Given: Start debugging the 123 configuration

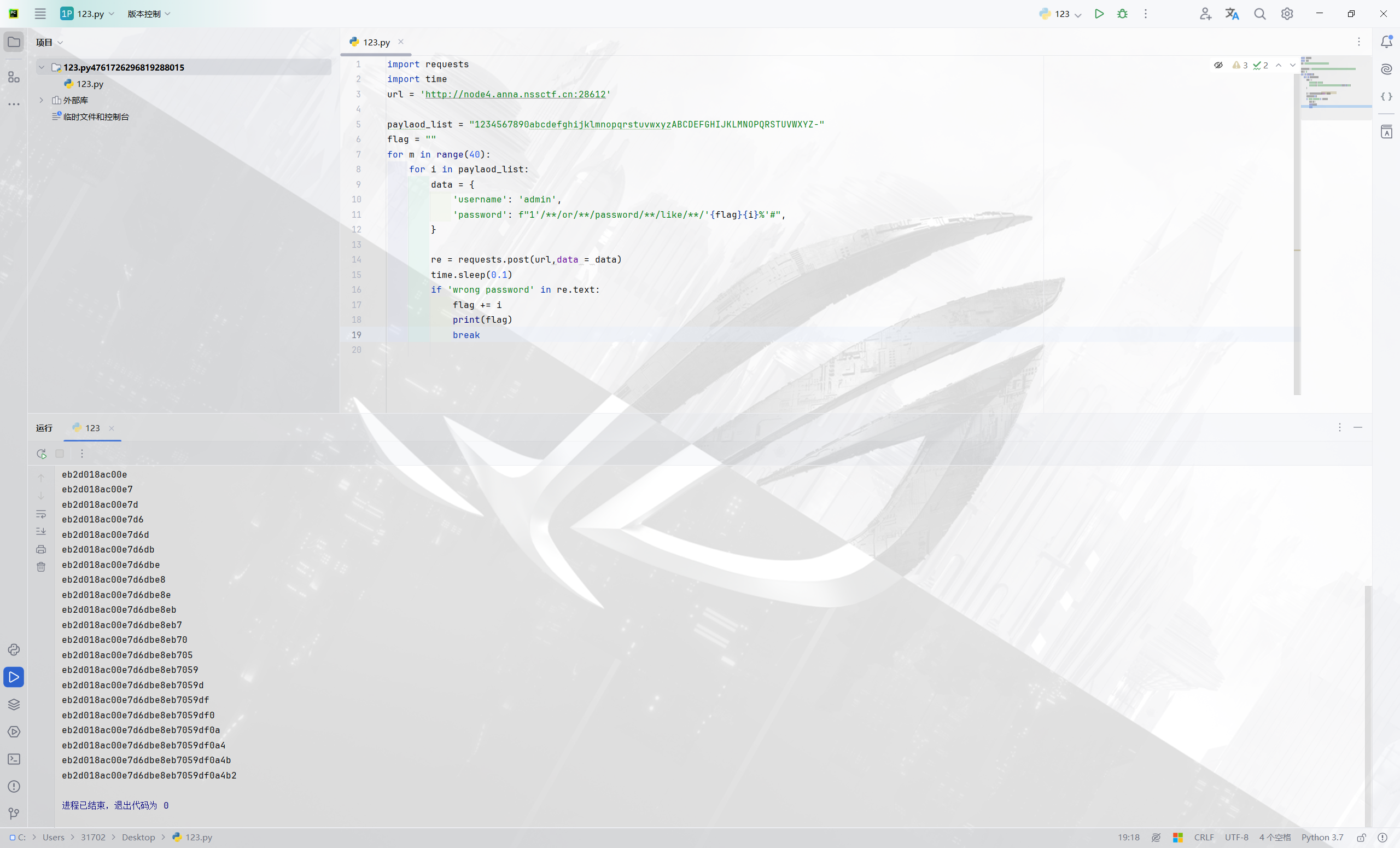Looking at the screenshot, I should (x=1122, y=14).
